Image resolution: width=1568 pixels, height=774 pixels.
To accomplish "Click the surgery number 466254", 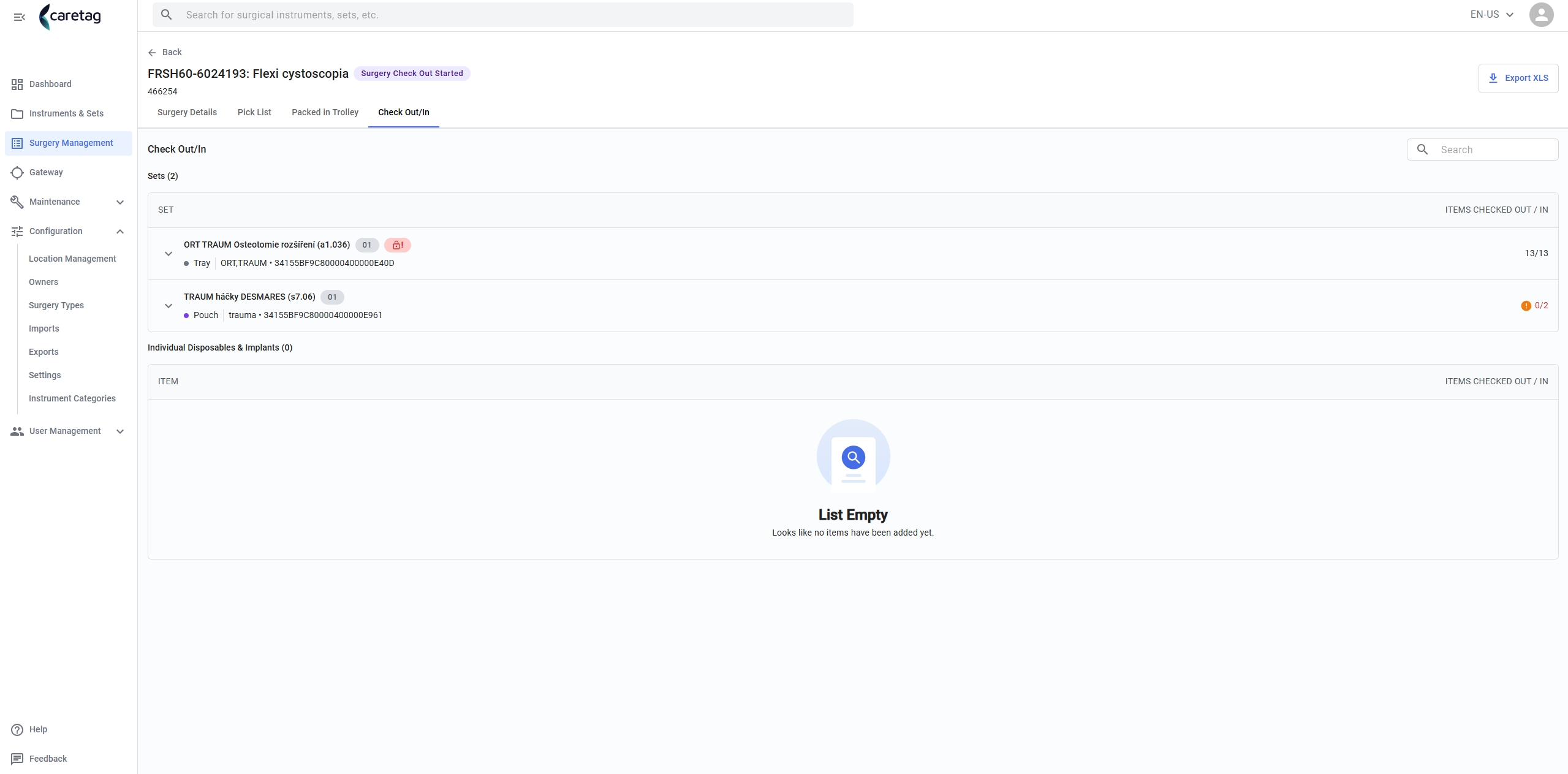I will click(x=162, y=92).
